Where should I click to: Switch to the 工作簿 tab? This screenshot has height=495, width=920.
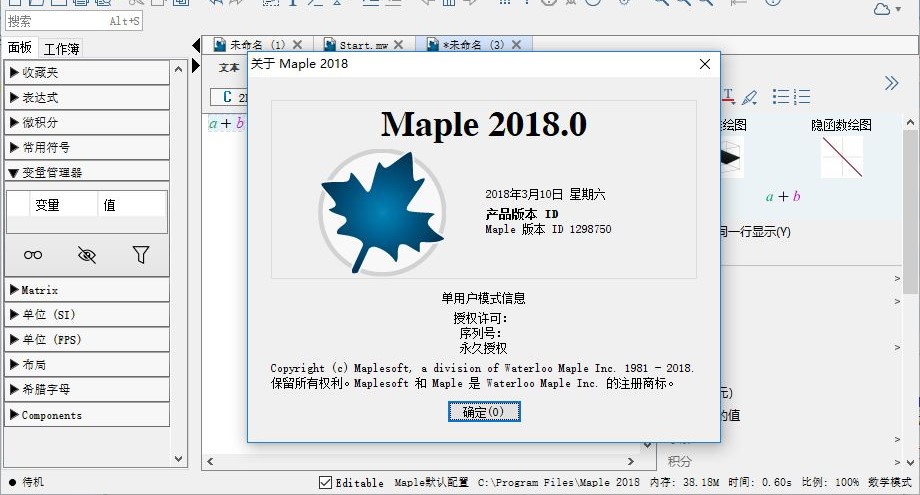click(61, 49)
